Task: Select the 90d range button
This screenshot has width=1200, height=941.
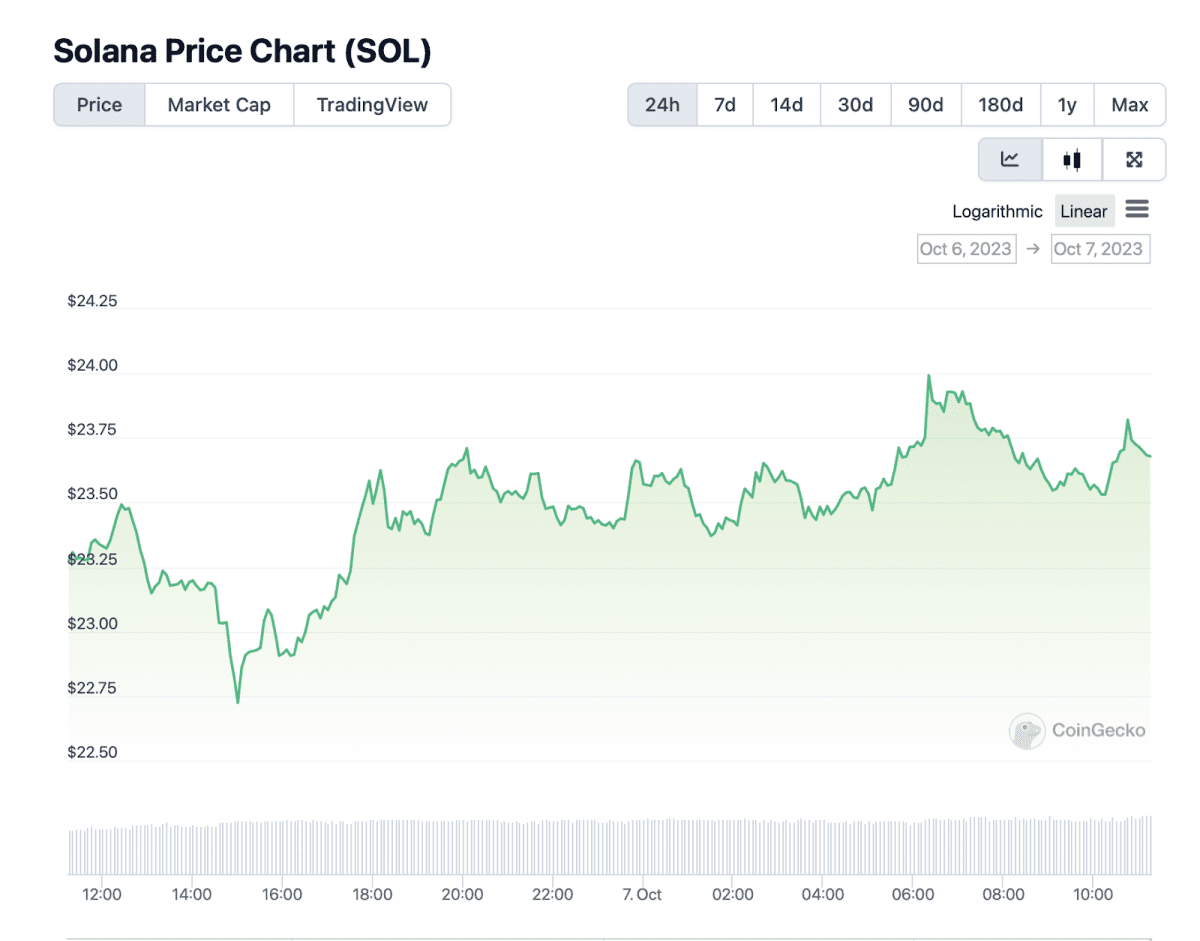Action: [925, 104]
